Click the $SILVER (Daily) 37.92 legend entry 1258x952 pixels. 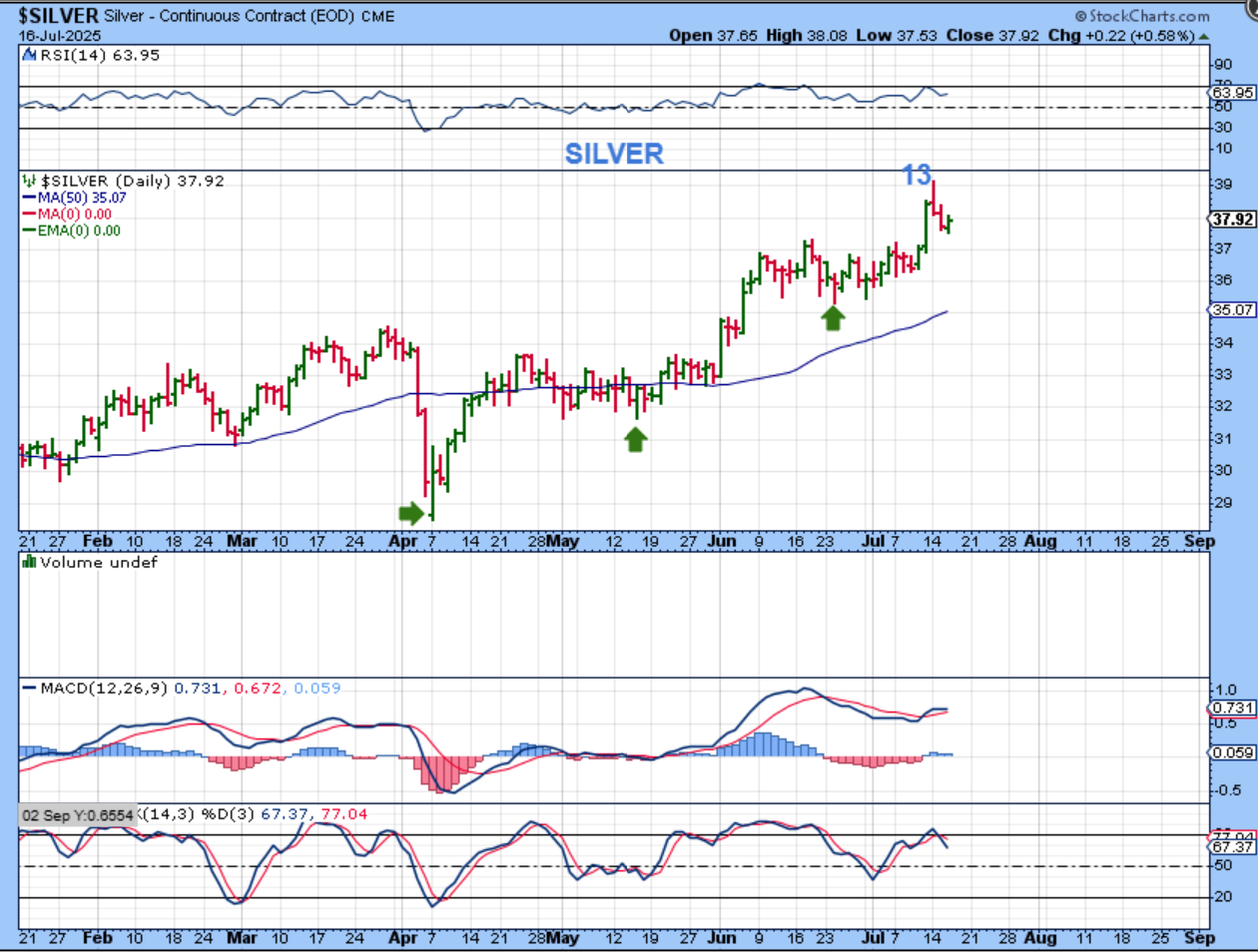click(132, 181)
